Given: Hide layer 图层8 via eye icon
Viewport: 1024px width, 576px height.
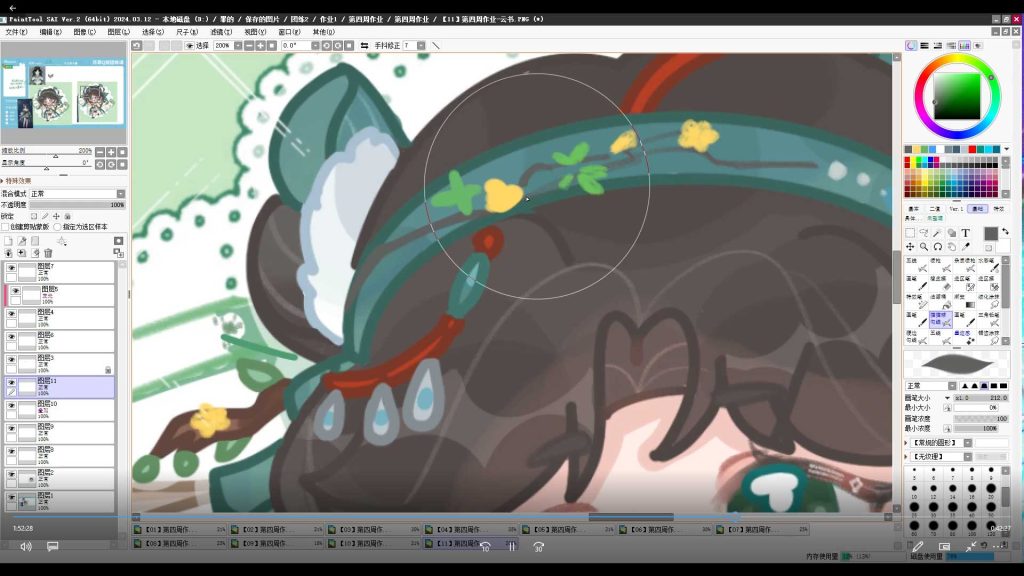Looking at the screenshot, I should coord(11,451).
